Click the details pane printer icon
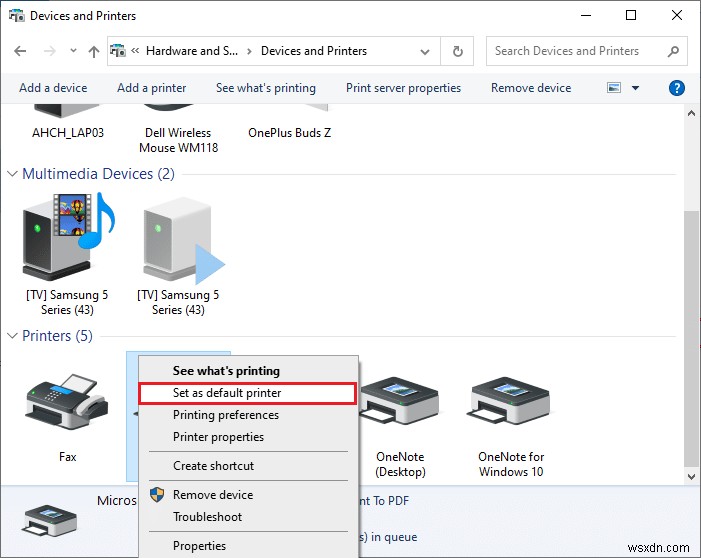This screenshot has width=701, height=558. tap(50, 521)
